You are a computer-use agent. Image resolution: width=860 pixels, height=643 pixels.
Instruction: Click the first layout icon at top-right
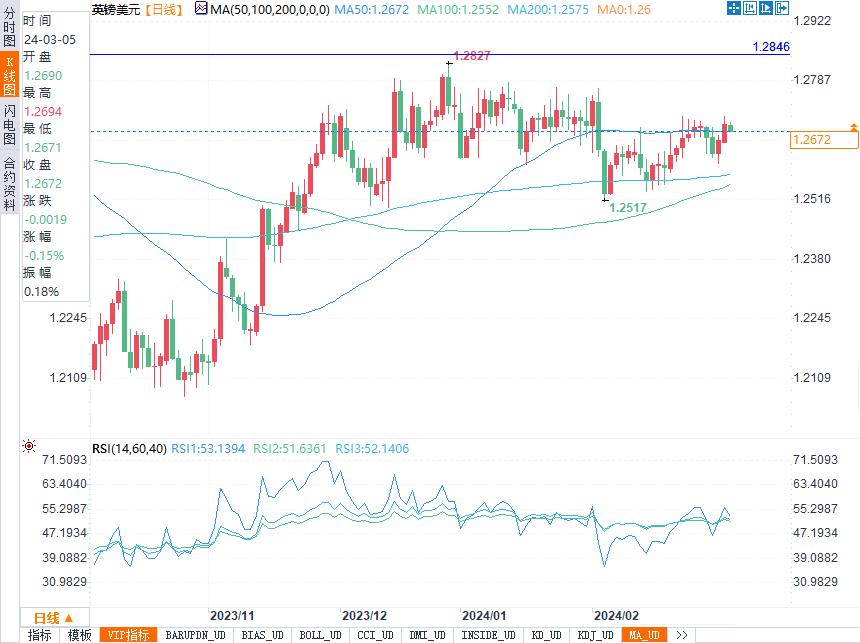(x=733, y=9)
